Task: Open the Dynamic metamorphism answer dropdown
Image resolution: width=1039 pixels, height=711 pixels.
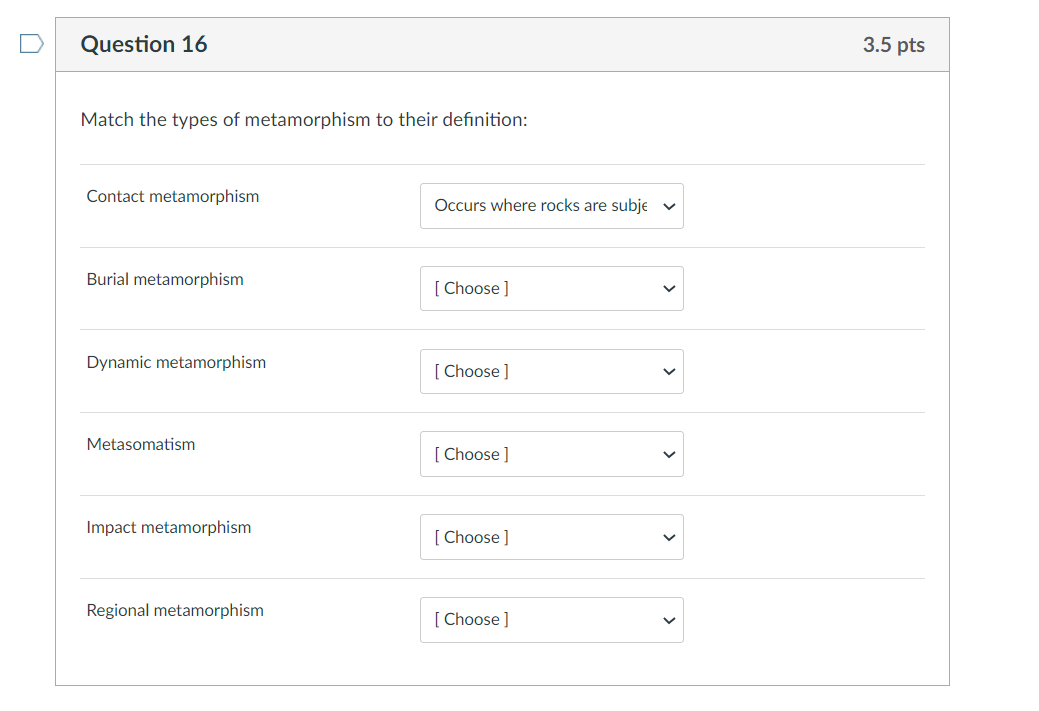Action: coord(551,371)
